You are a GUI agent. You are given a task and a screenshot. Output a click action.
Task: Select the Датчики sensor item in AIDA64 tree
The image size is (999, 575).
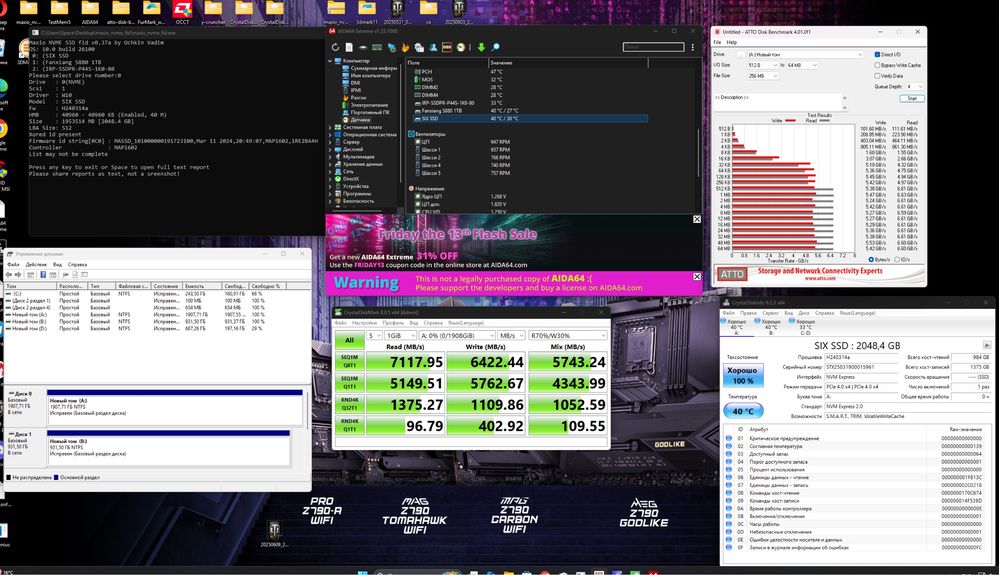359,120
